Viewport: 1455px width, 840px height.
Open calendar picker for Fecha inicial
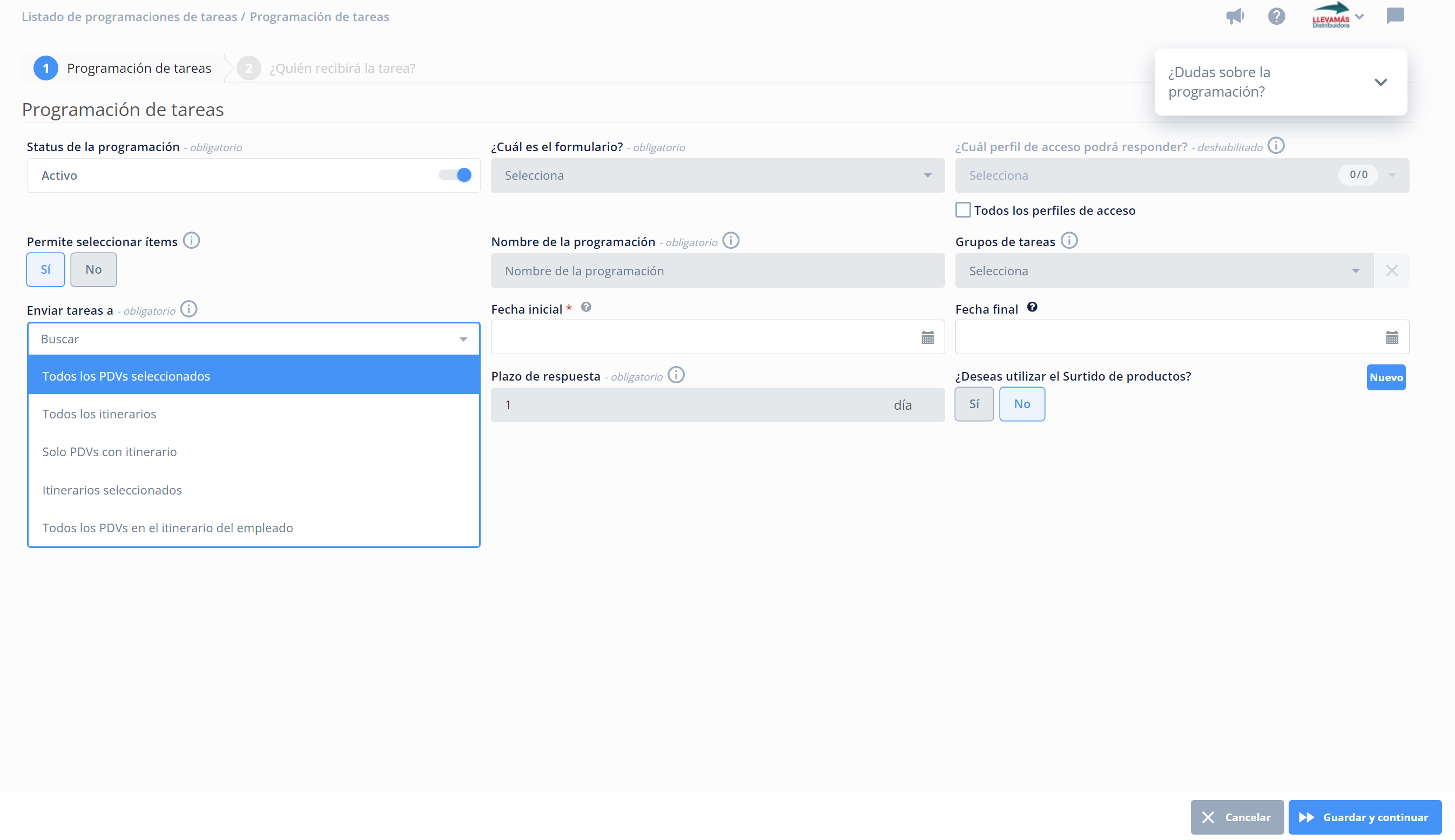click(x=927, y=337)
